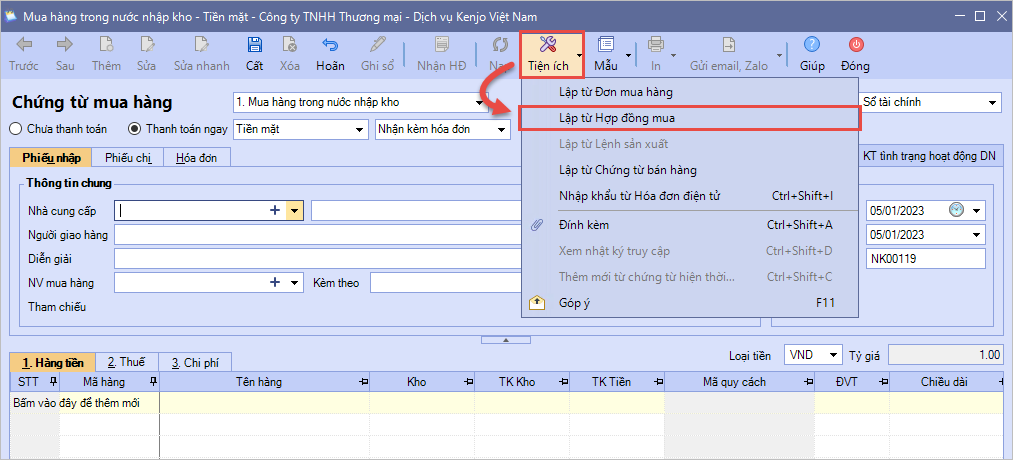The height and width of the screenshot is (460, 1013).
Task: Expand the Tiền mặt payment method dropdown
Action: point(360,128)
